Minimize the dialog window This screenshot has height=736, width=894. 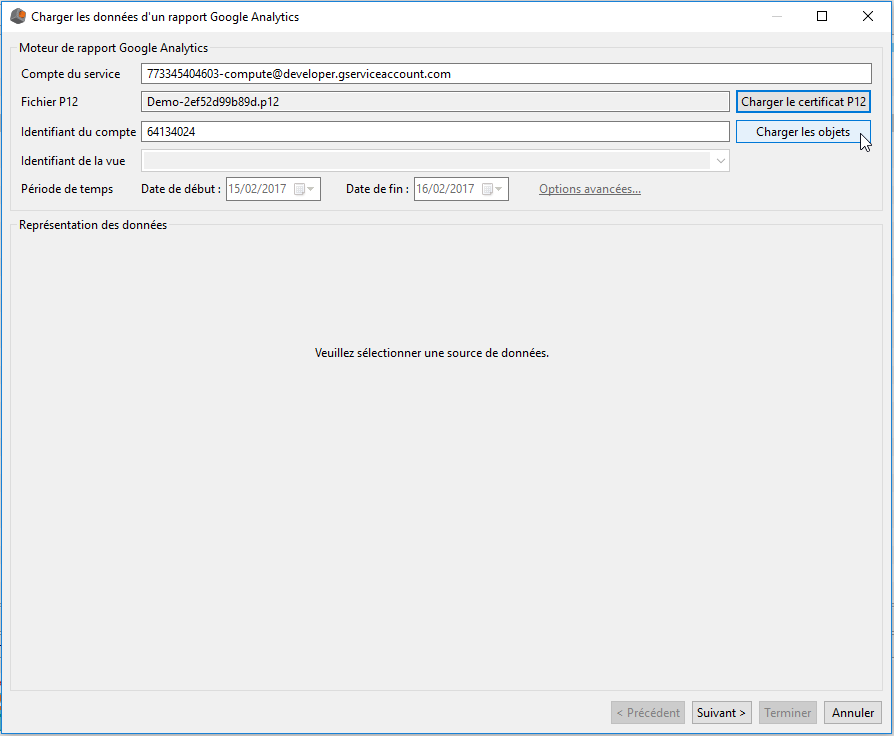click(776, 16)
